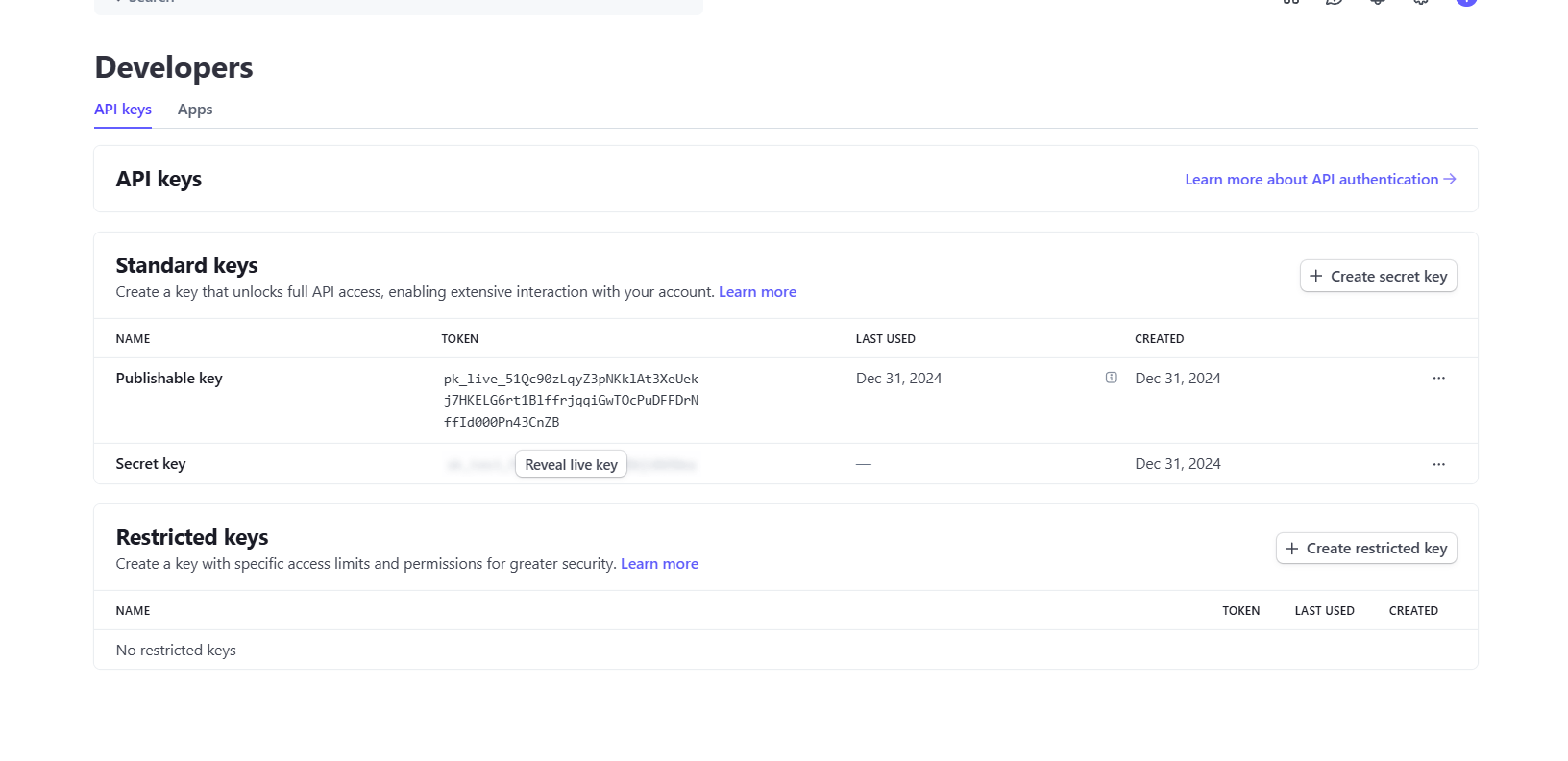Click info icon beside Publishable key last used
Viewport: 1568px width, 761px height.
point(1111,379)
